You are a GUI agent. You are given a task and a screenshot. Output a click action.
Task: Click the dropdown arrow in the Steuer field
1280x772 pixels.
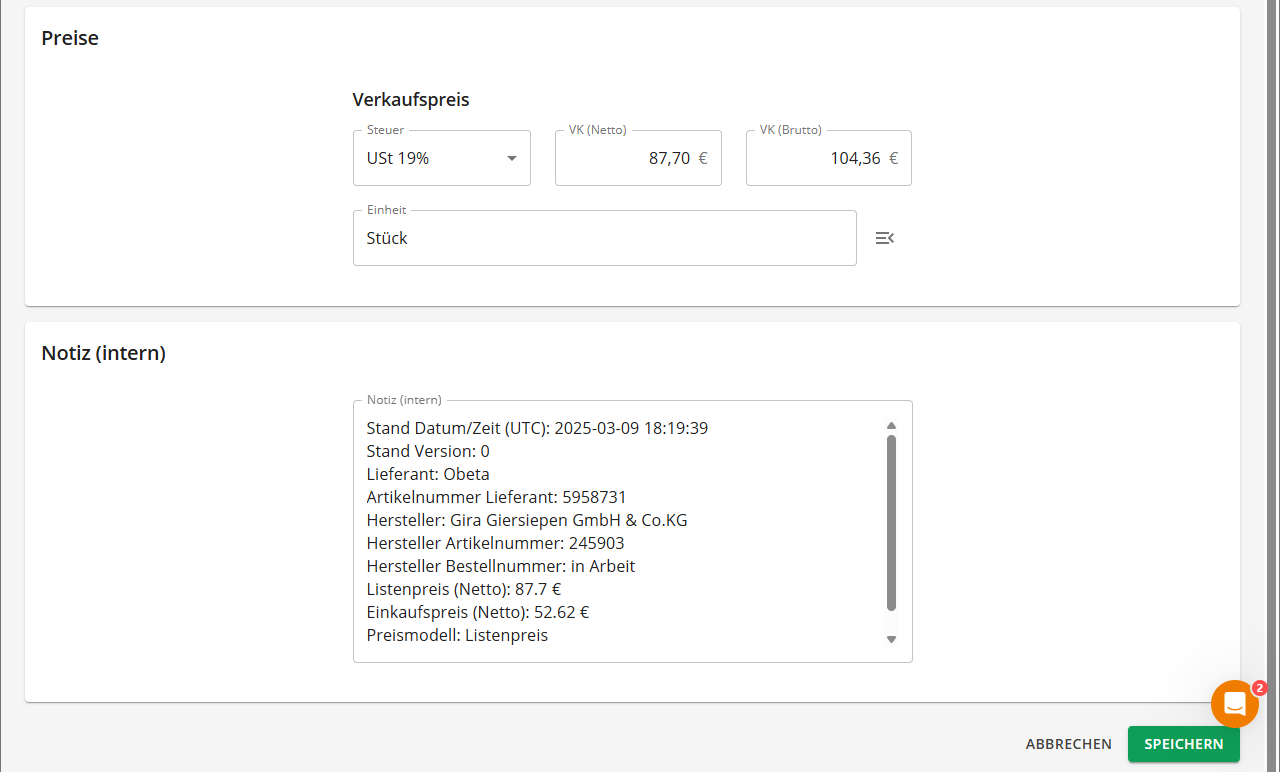(x=511, y=158)
